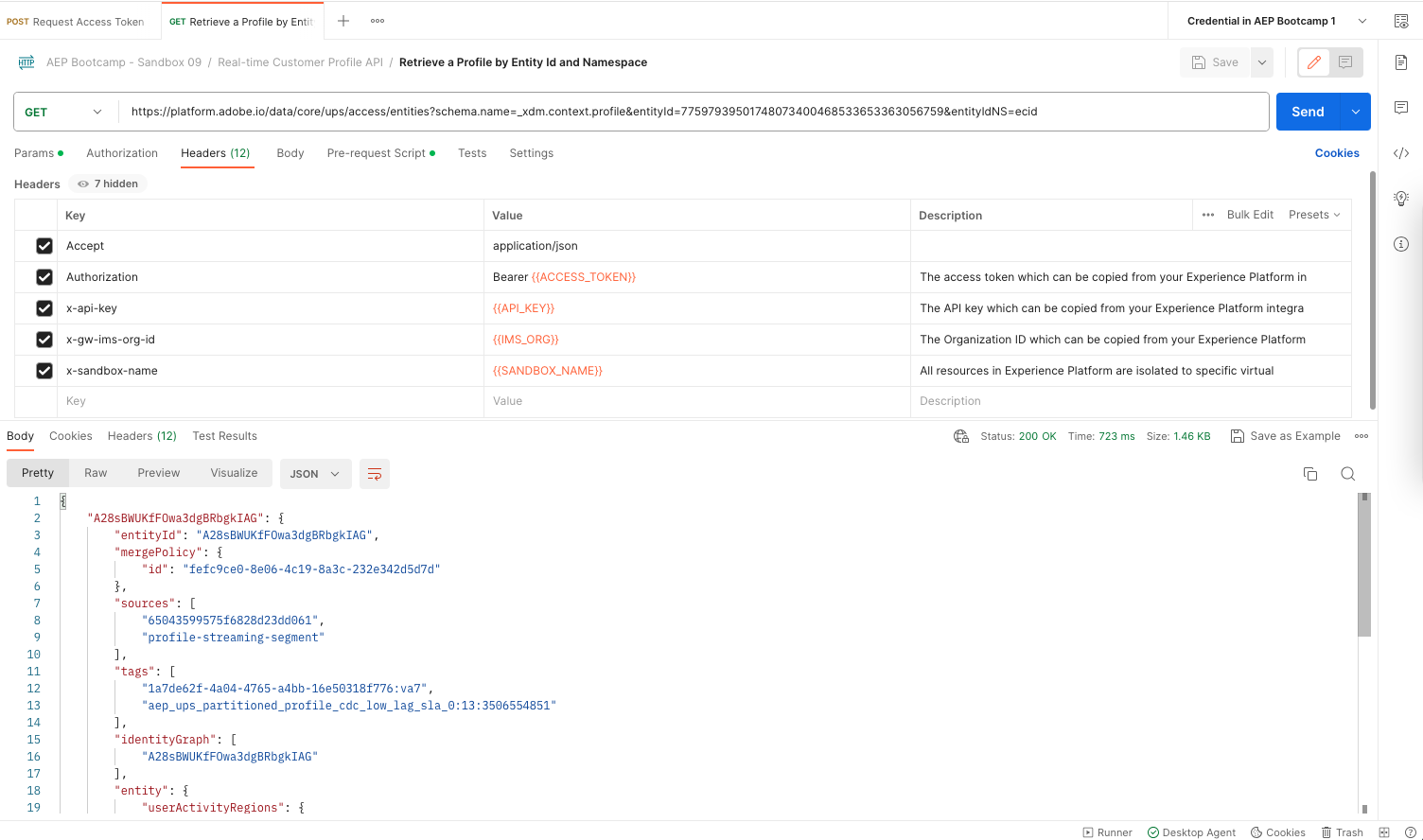
Task: Click the network globe icon beside Status
Action: tap(961, 436)
